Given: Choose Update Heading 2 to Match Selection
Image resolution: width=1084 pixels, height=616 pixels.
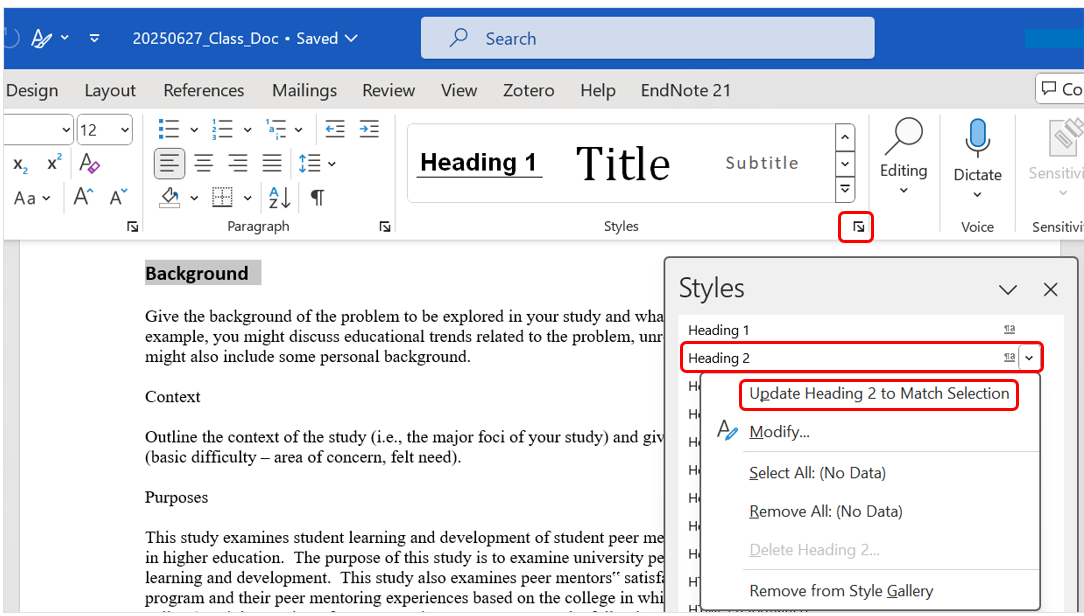Looking at the screenshot, I should click(879, 394).
